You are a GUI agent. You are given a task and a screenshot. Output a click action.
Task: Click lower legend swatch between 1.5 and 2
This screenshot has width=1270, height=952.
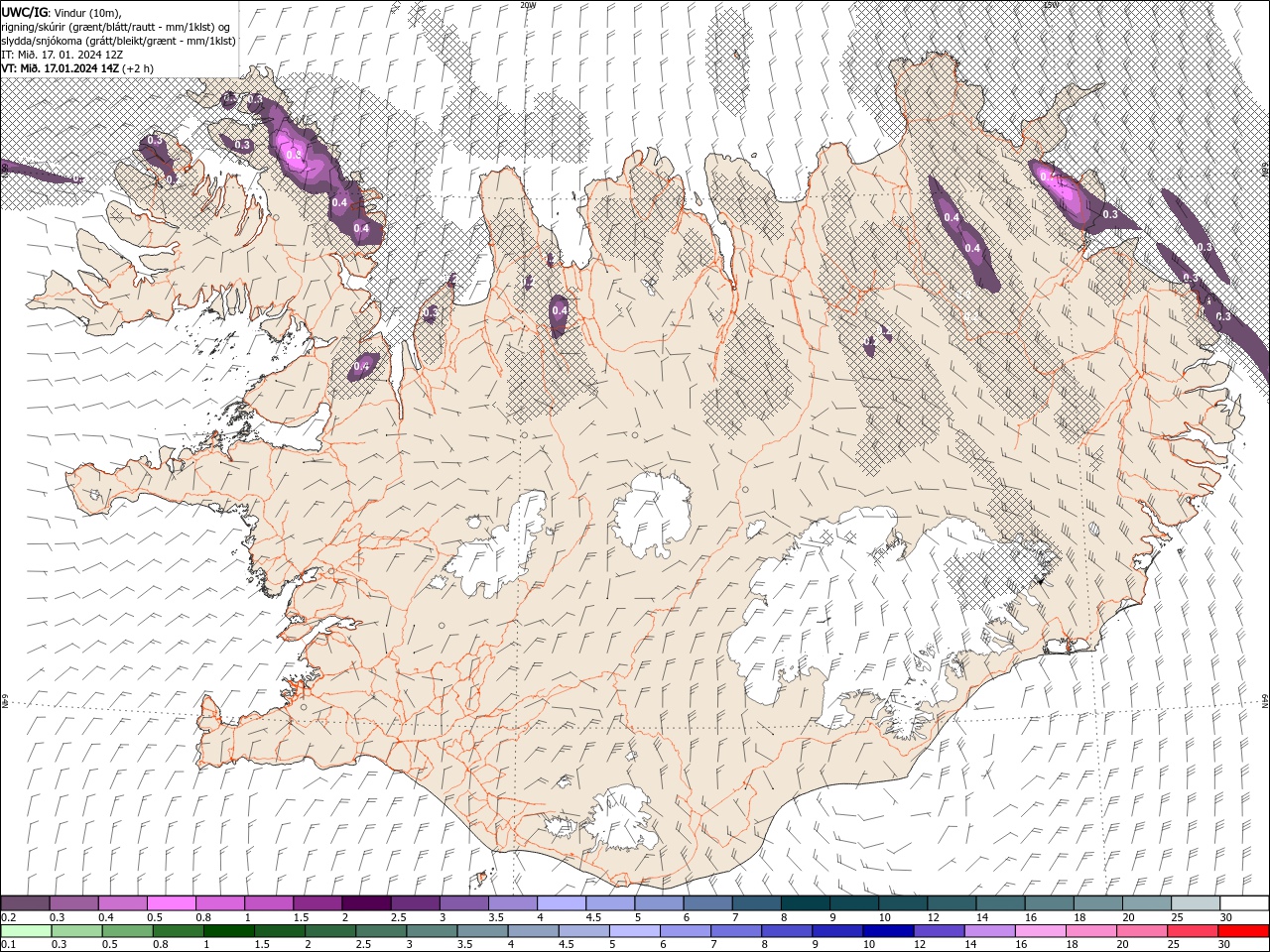coord(279,931)
